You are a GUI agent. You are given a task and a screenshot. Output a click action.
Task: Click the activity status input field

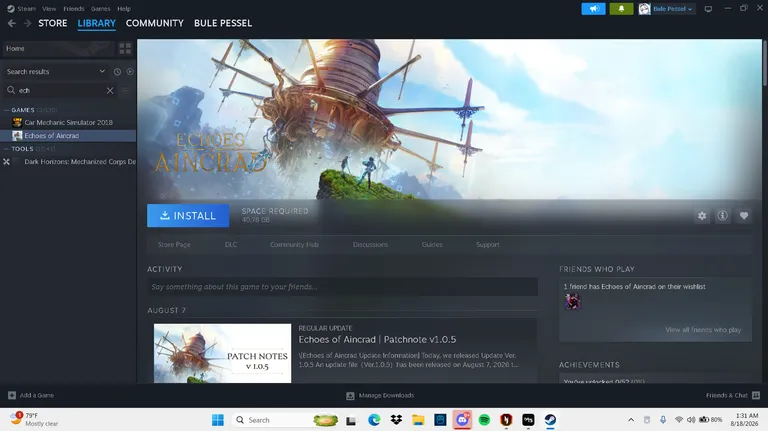tap(342, 287)
